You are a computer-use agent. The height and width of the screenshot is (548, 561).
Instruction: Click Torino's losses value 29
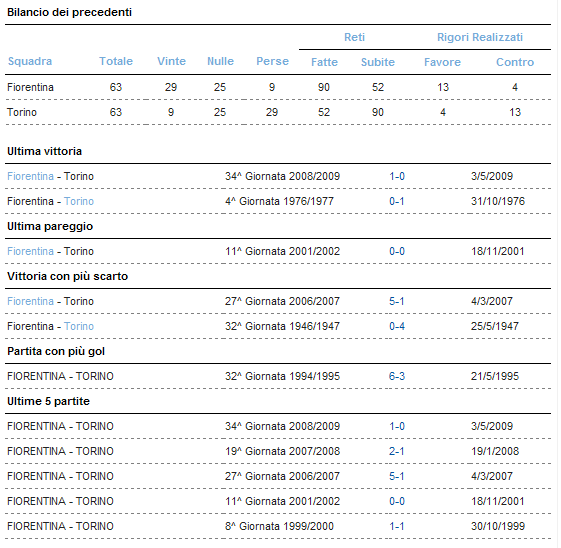272,112
